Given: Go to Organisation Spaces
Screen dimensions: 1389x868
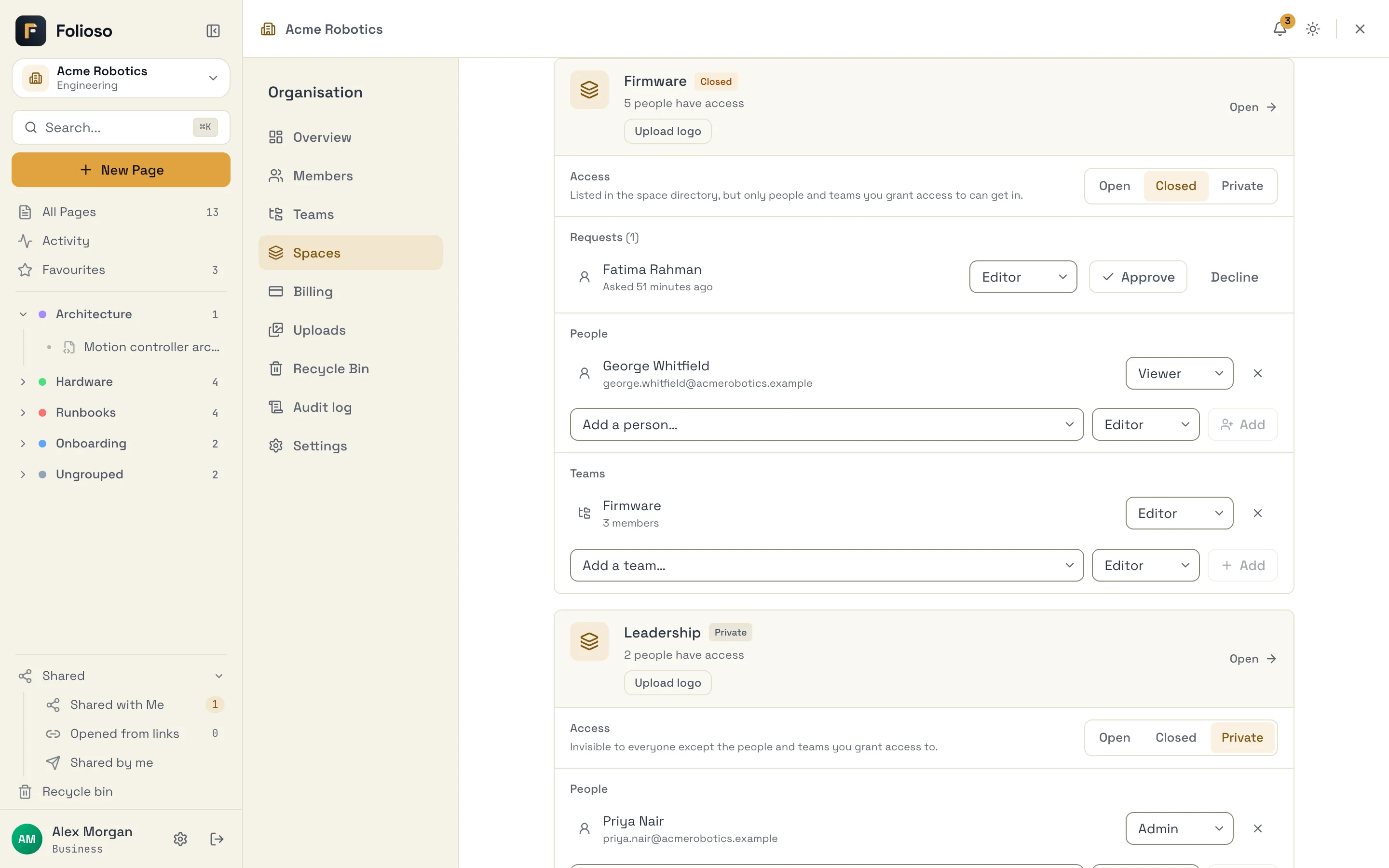Looking at the screenshot, I should [350, 253].
